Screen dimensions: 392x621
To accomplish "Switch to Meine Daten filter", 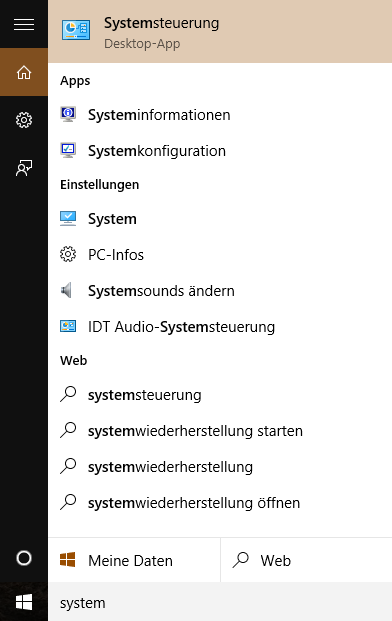I will [x=134, y=560].
